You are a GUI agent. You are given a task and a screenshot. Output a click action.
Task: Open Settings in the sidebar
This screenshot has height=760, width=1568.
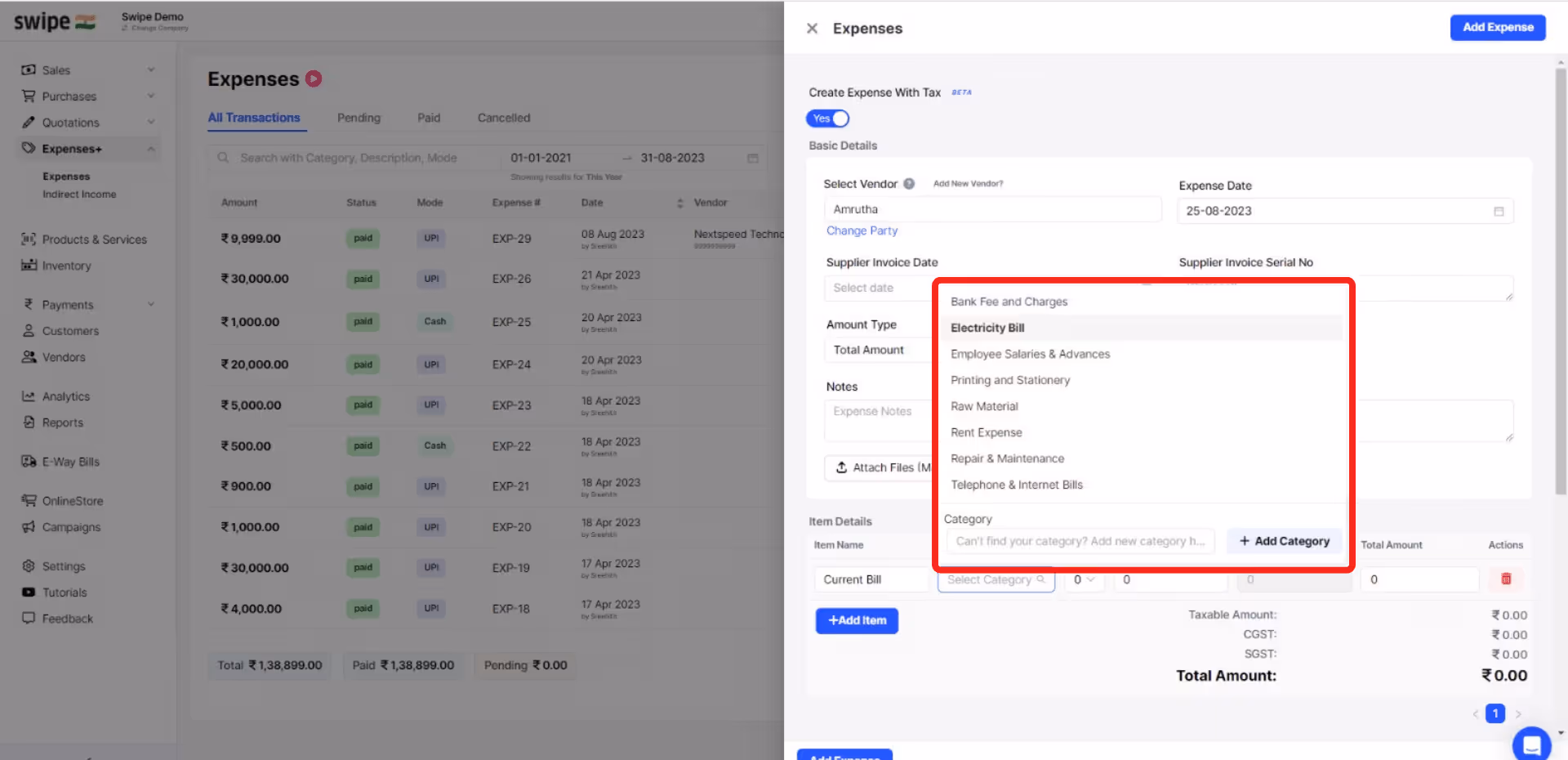(x=53, y=566)
